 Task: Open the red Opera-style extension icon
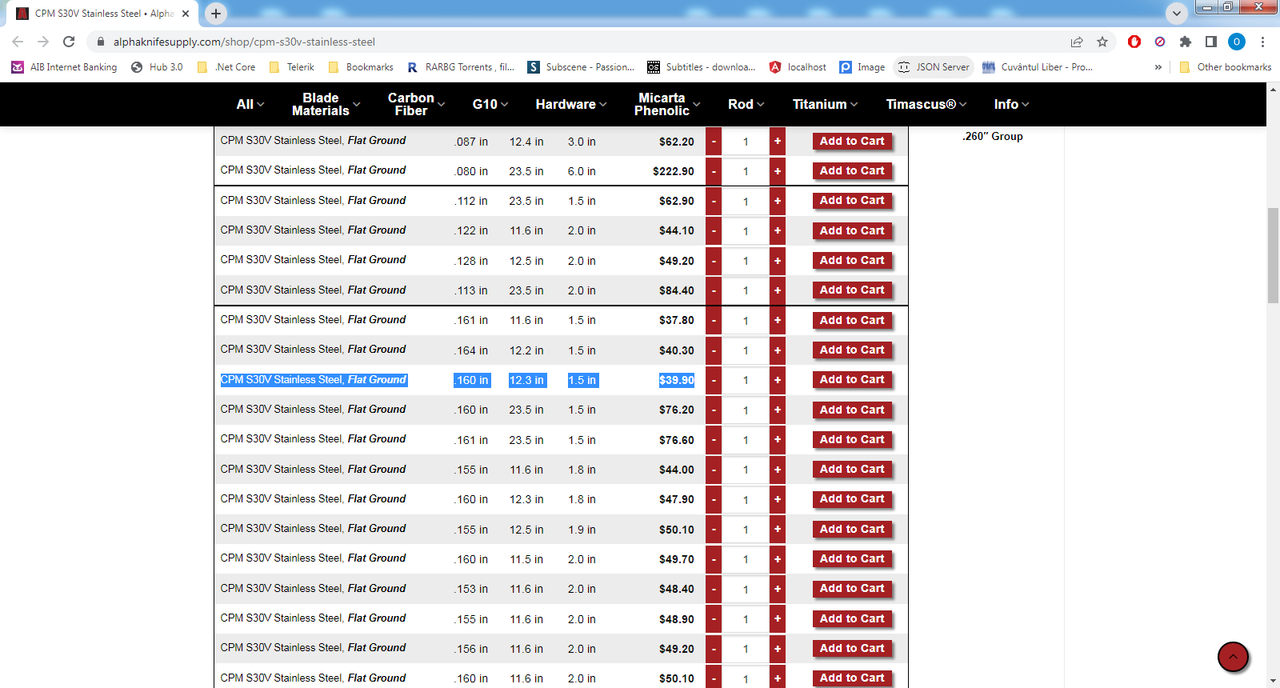click(x=1134, y=42)
